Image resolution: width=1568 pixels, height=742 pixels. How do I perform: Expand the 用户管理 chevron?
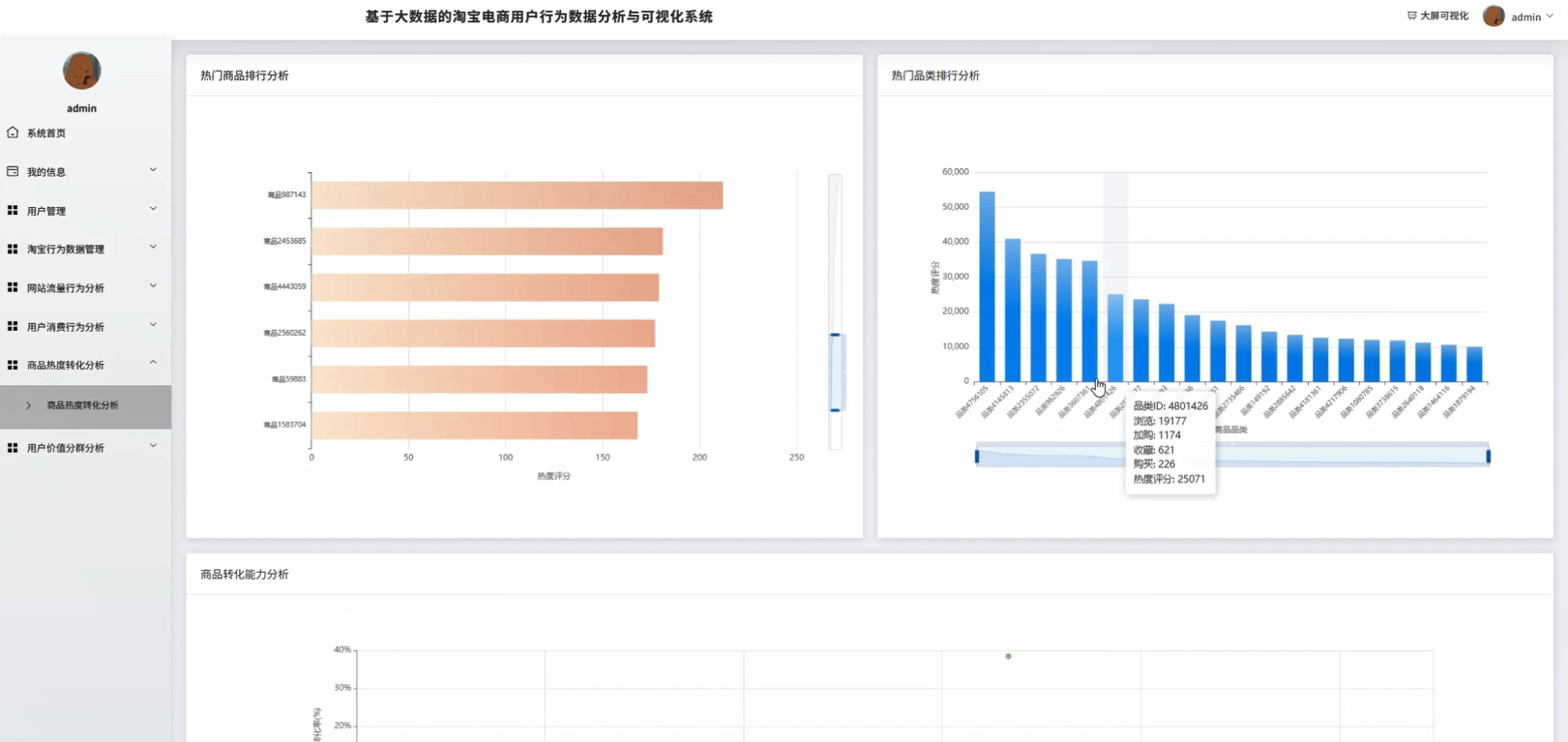153,209
